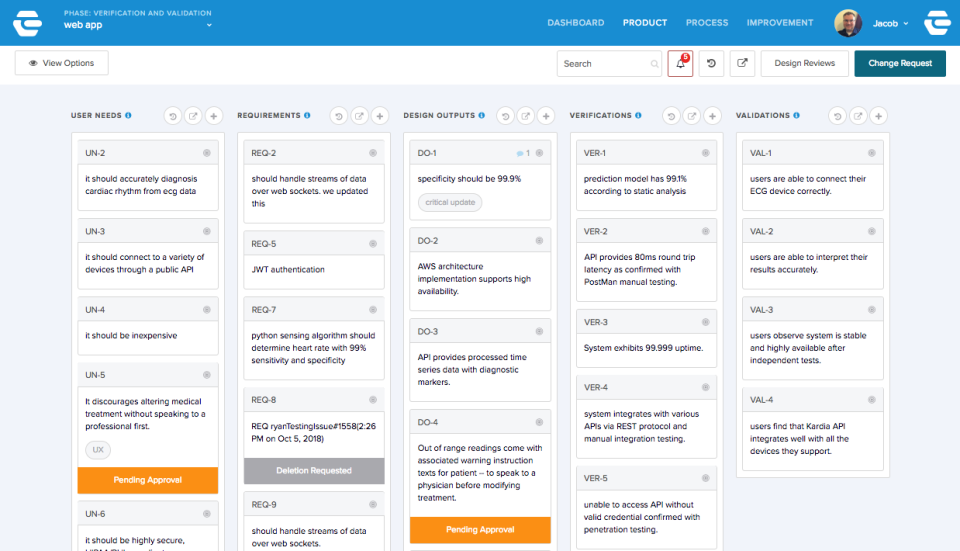
Task: Click Deletion Requested on REQ-8
Action: (313, 471)
